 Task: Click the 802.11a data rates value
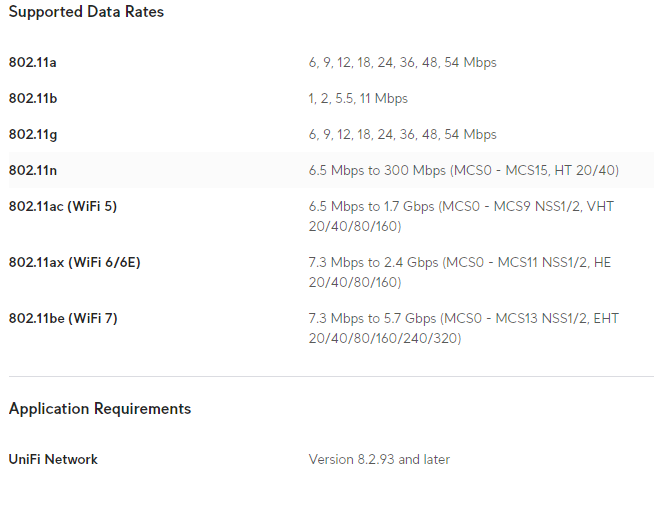(x=402, y=63)
